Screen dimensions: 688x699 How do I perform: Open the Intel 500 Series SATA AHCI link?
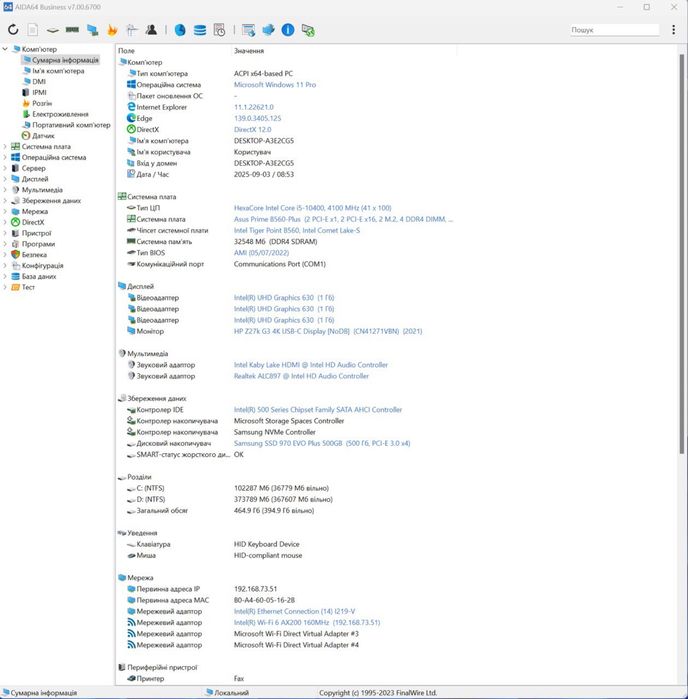click(318, 410)
